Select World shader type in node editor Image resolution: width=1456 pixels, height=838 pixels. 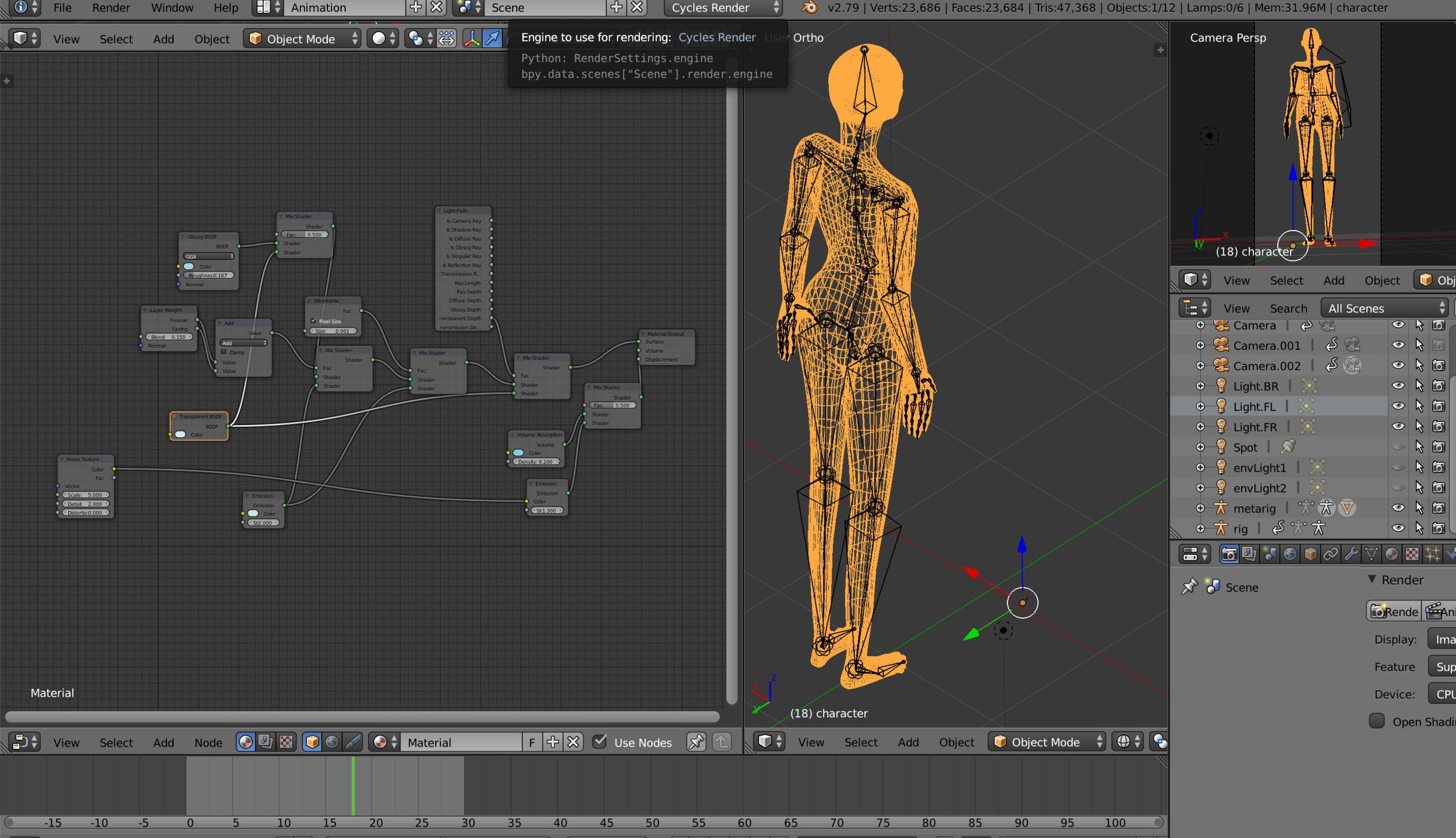click(x=332, y=742)
